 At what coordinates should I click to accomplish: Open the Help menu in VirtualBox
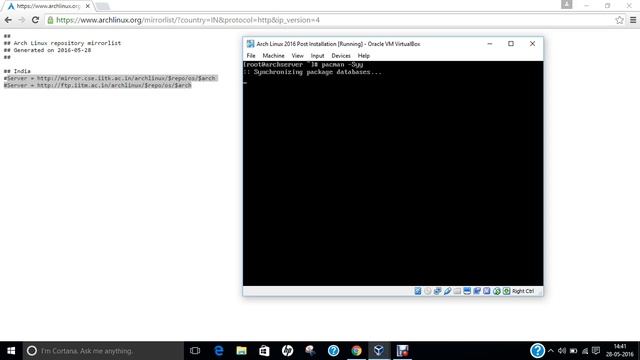pos(364,56)
